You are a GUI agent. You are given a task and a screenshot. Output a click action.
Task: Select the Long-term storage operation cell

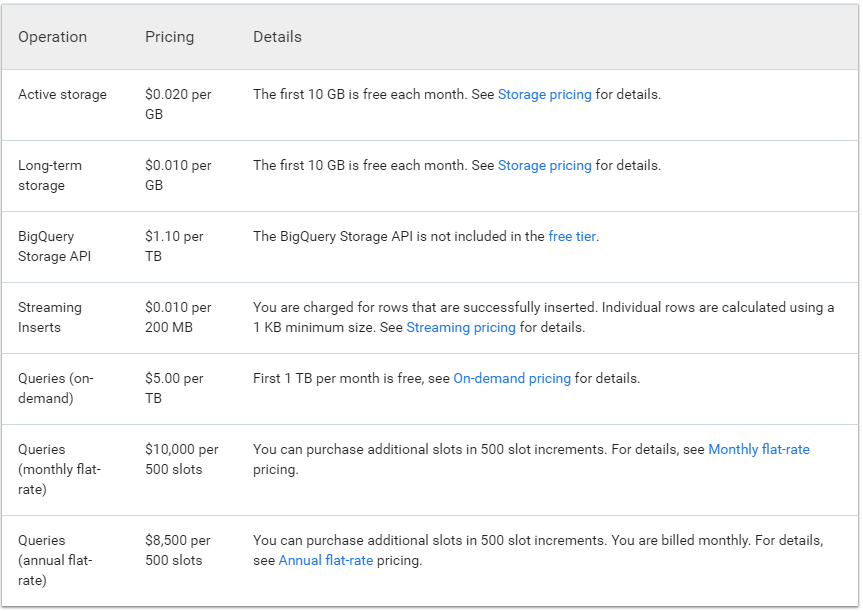(50, 176)
